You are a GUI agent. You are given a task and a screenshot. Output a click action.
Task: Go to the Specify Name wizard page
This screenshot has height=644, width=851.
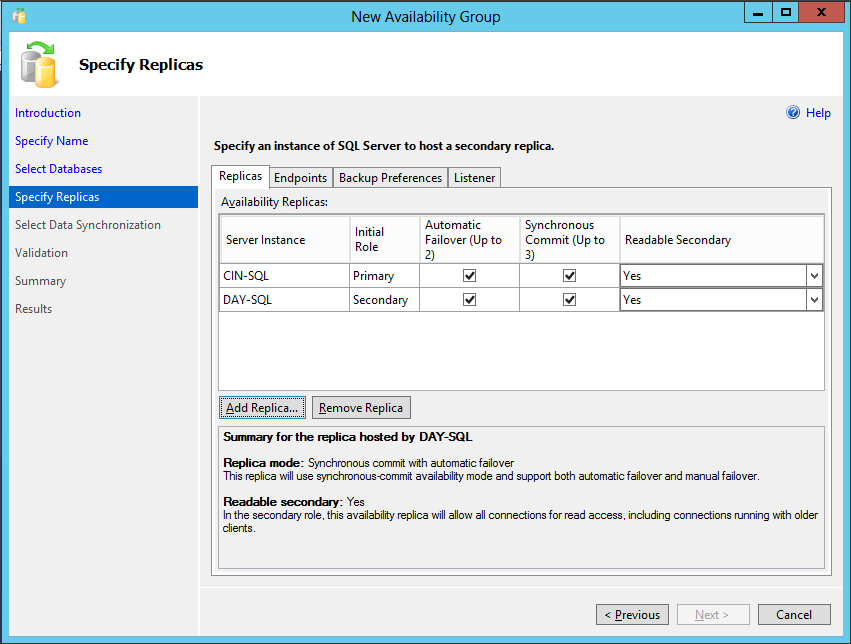(x=52, y=141)
